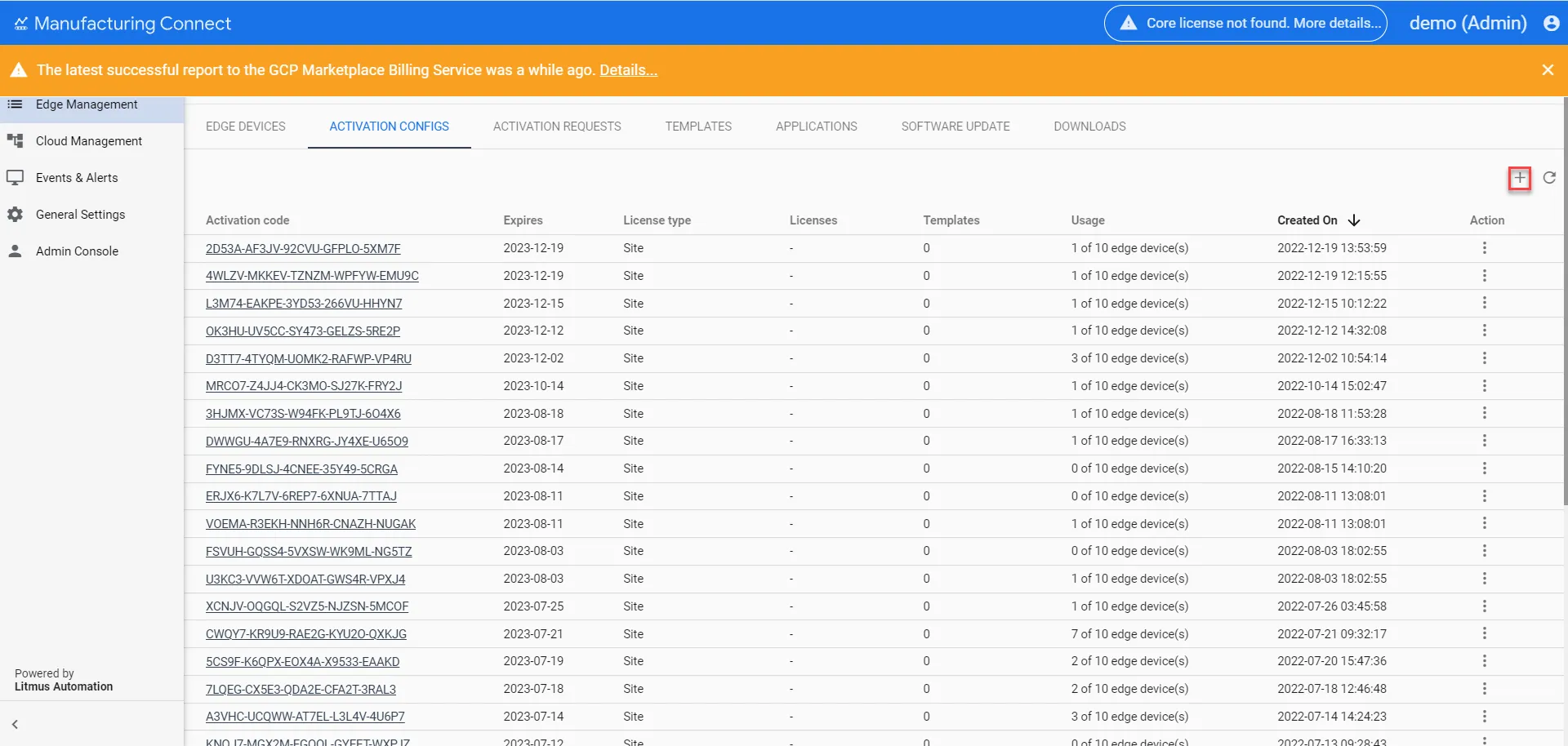Viewport: 1568px width, 746px height.
Task: Open action menu for VOEMA-R3EKH row
Action: coord(1484,523)
